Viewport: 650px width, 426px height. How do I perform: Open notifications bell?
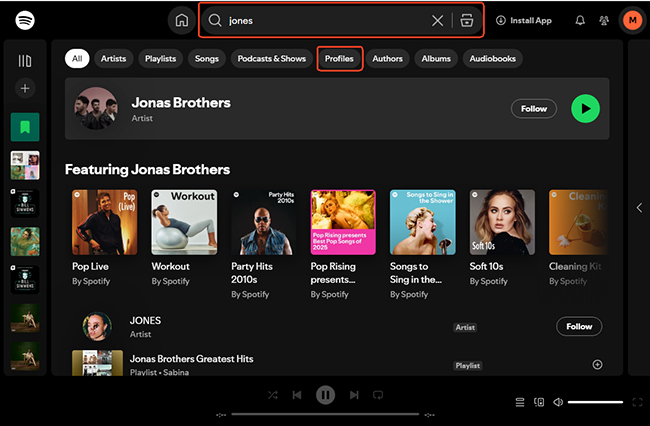pyautogui.click(x=580, y=20)
